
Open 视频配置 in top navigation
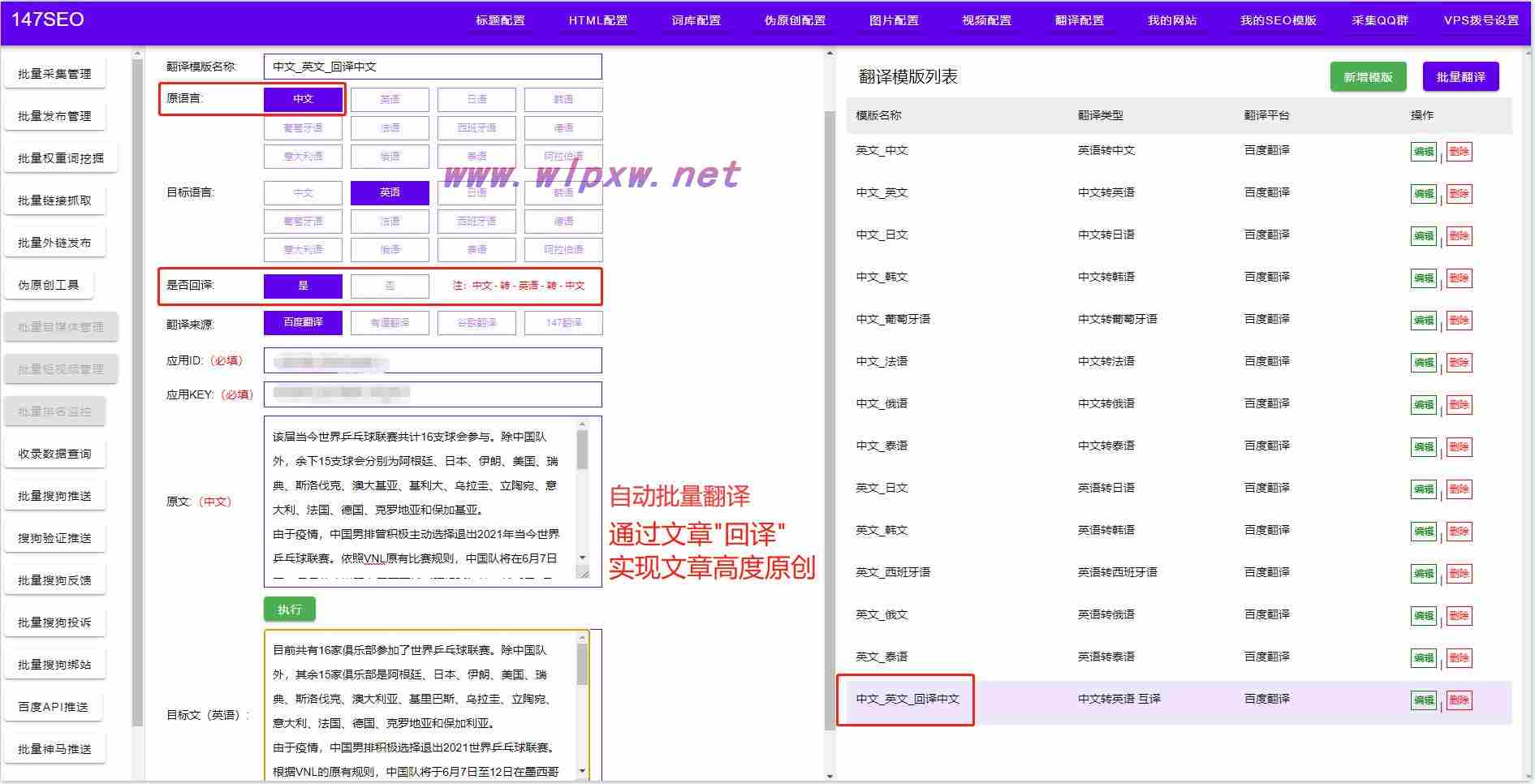[987, 20]
